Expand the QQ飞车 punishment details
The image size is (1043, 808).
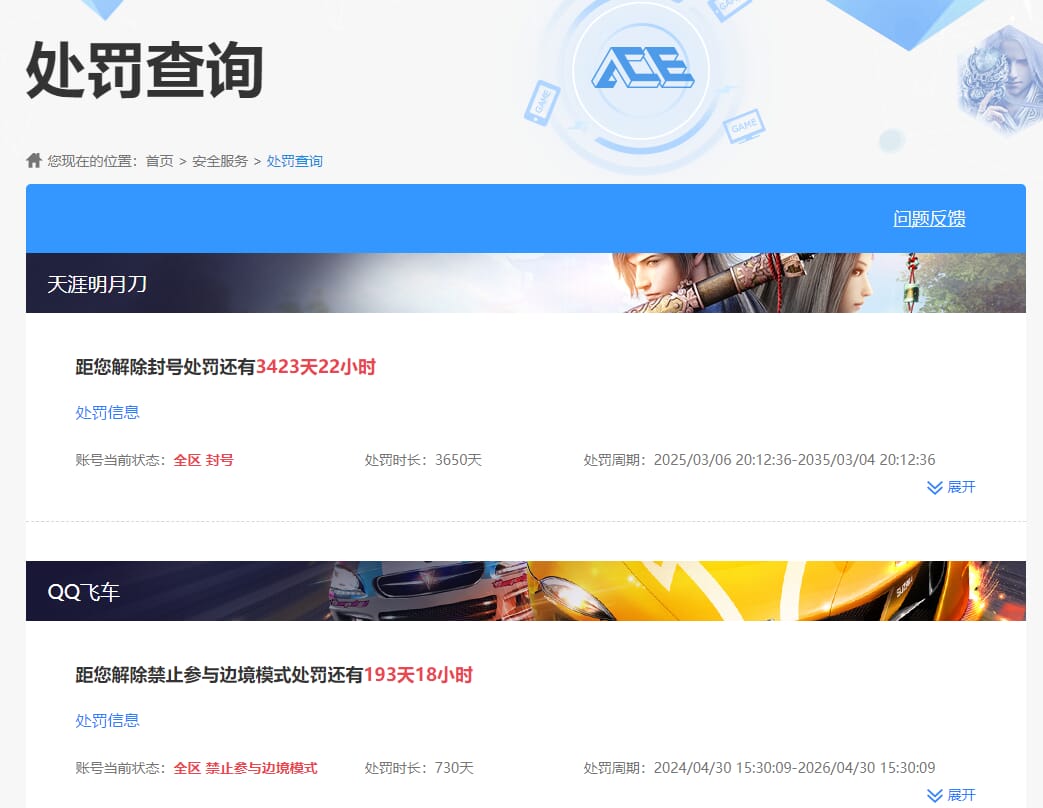[x=951, y=796]
